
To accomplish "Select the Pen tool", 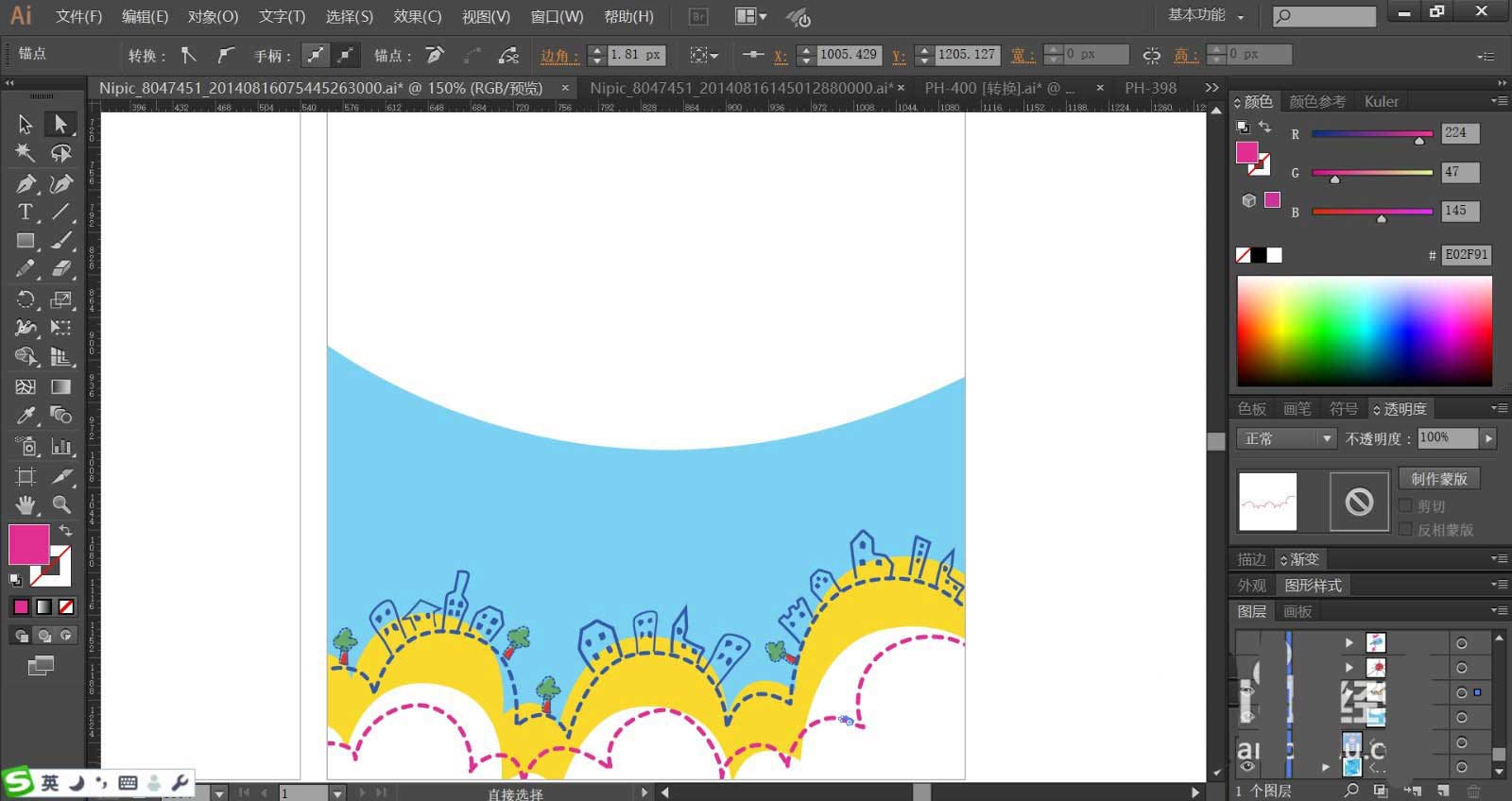I will click(x=26, y=183).
